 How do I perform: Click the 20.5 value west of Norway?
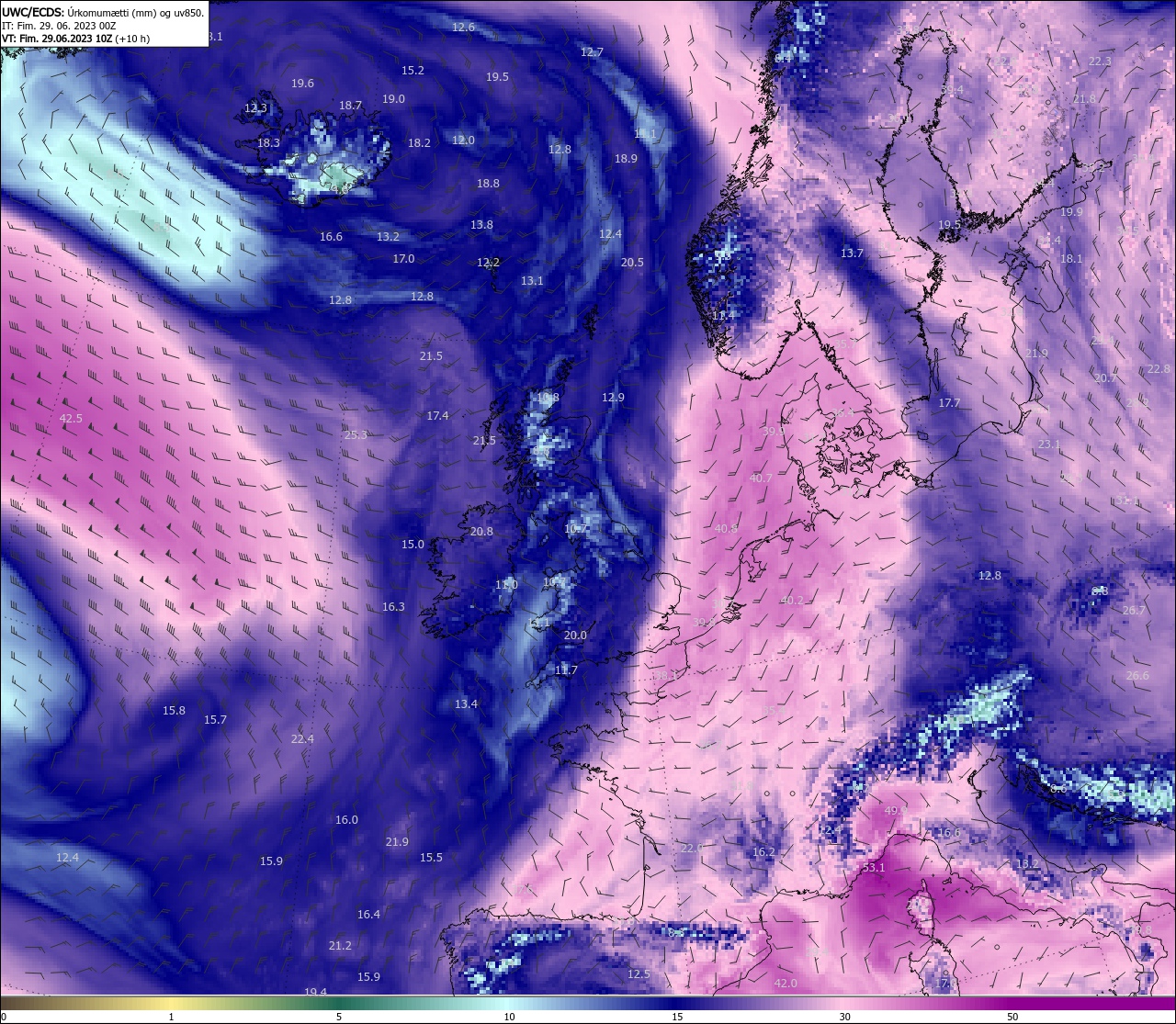click(632, 263)
